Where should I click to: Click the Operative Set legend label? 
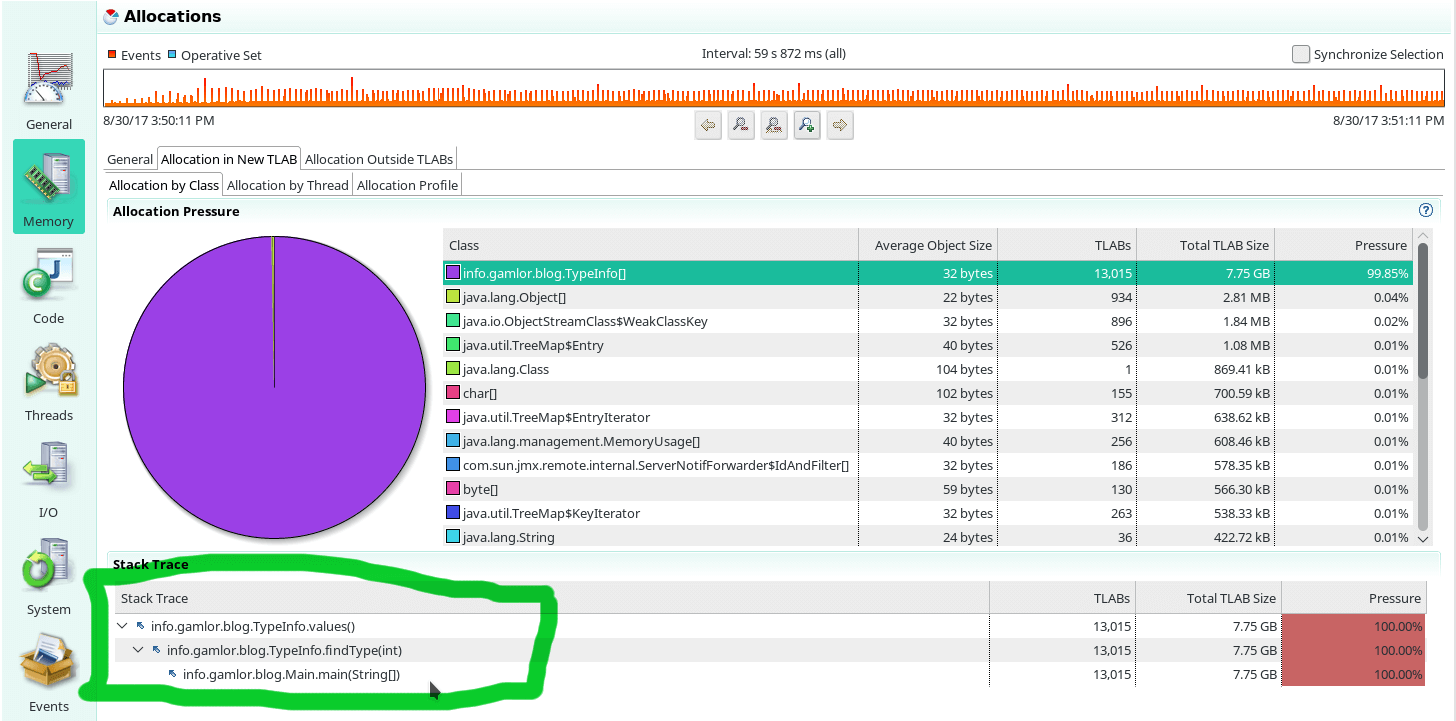pyautogui.click(x=221, y=55)
